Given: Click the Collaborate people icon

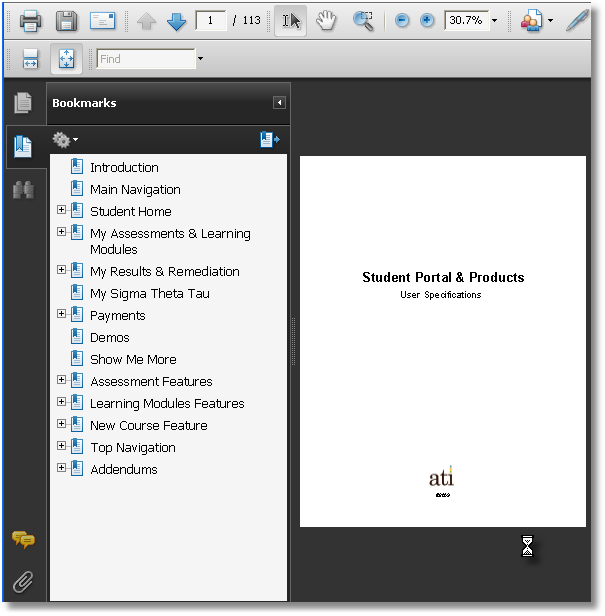Looking at the screenshot, I should pyautogui.click(x=532, y=21).
